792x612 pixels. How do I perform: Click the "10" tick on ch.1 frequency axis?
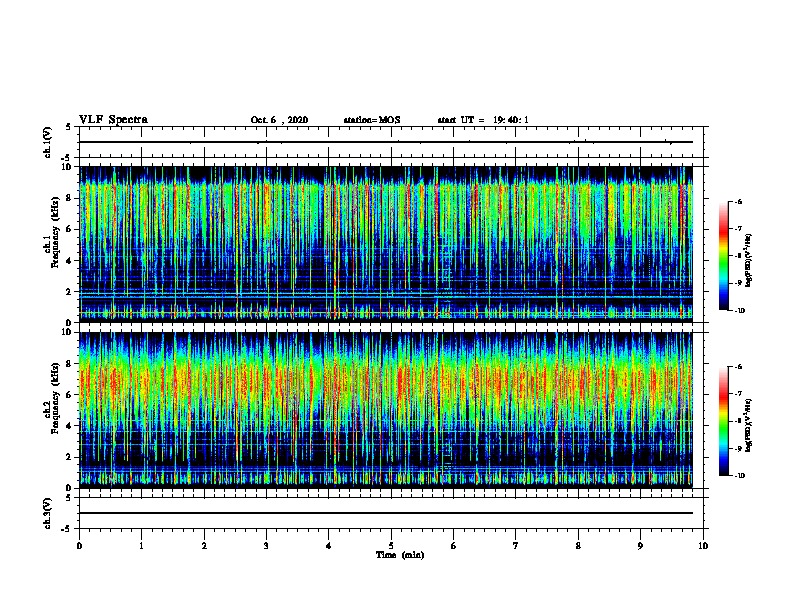68,167
